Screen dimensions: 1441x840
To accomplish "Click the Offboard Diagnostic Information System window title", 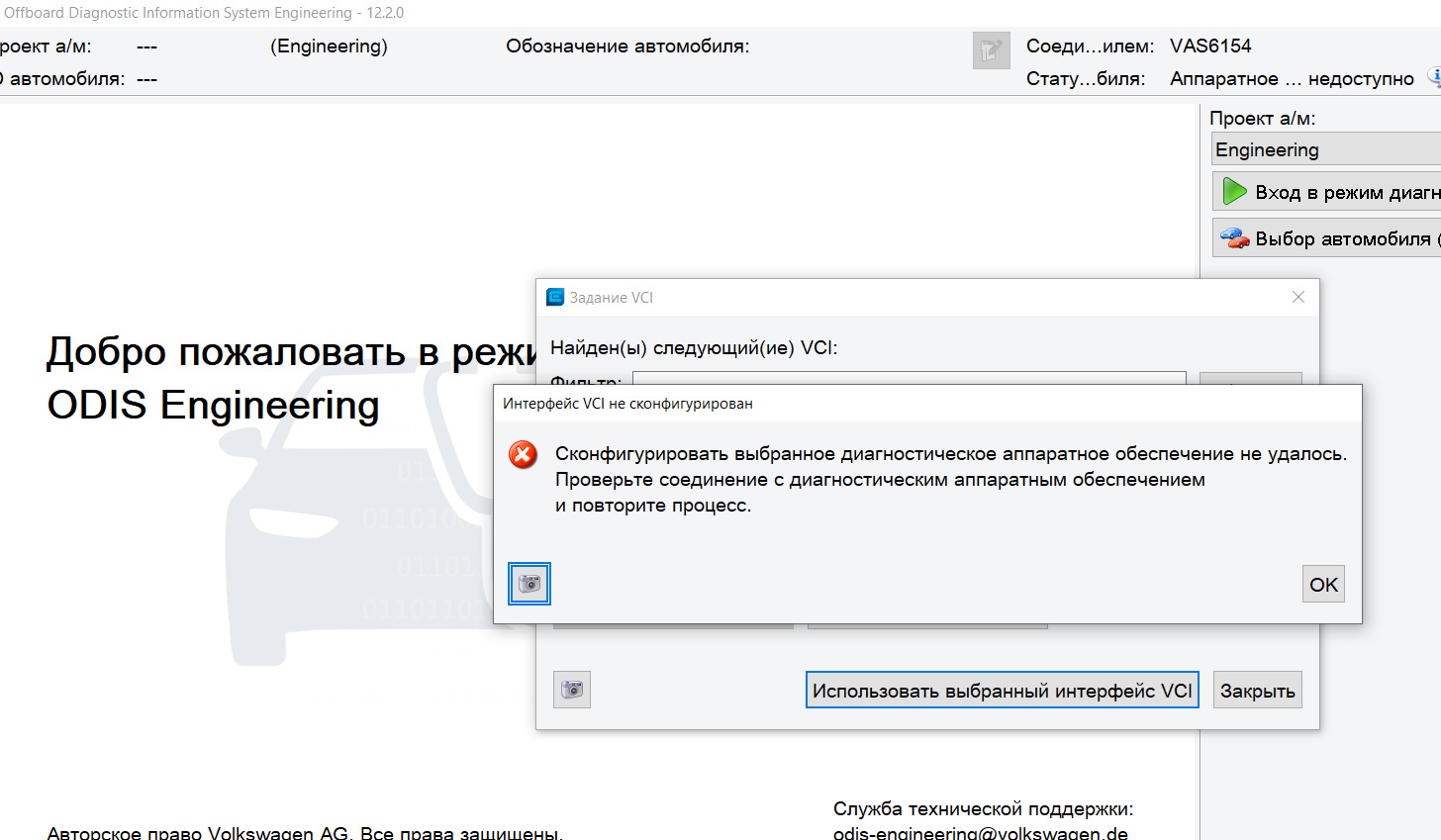I will click(x=204, y=13).
